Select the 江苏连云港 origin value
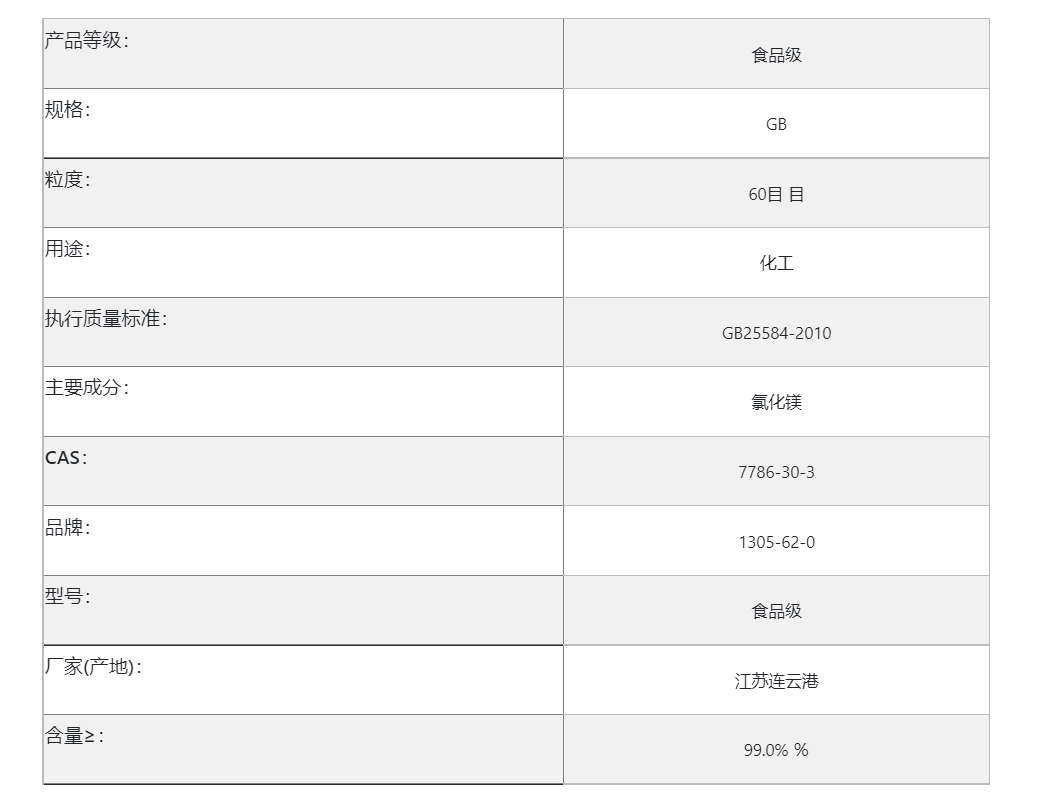The height and width of the screenshot is (806, 1040). (x=776, y=681)
